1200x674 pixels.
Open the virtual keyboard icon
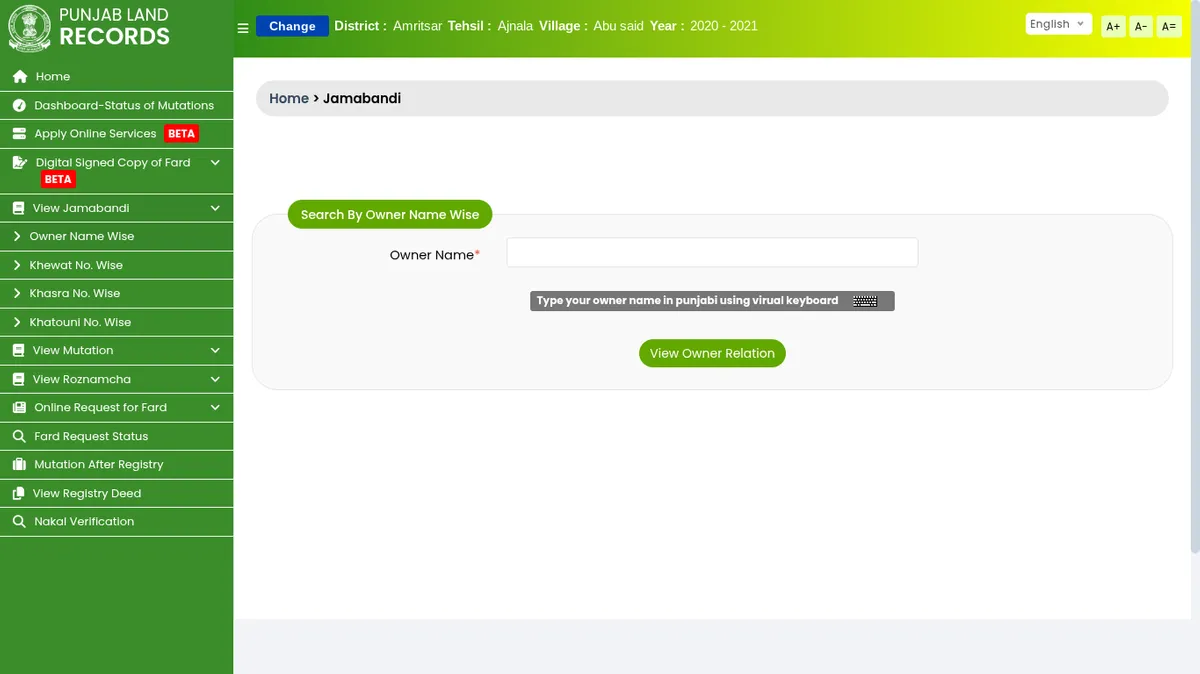point(865,301)
